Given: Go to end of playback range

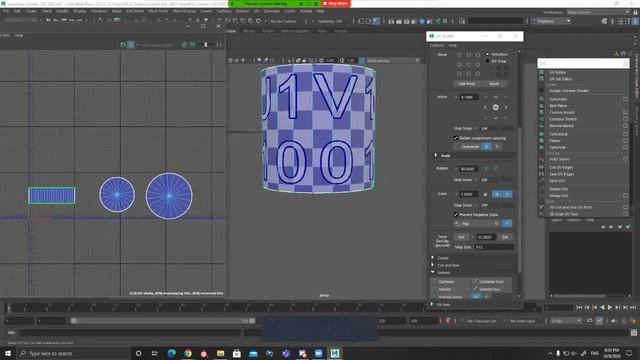Looking at the screenshot, I should coord(633,307).
